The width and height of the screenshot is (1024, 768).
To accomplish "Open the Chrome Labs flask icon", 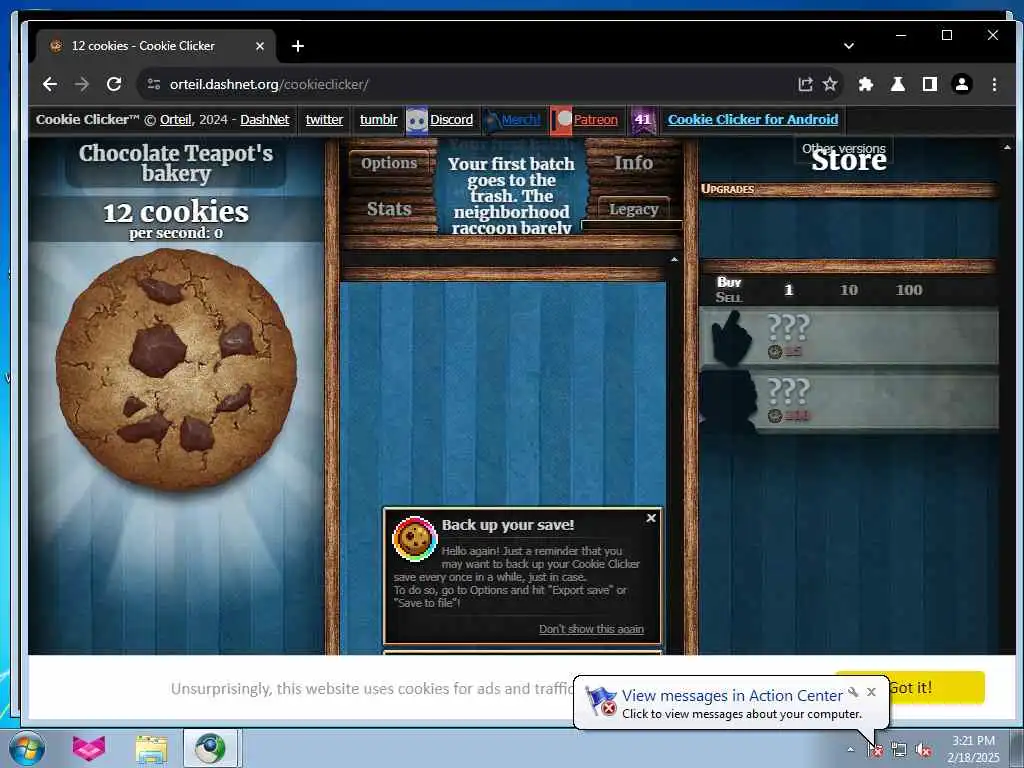I will [898, 84].
